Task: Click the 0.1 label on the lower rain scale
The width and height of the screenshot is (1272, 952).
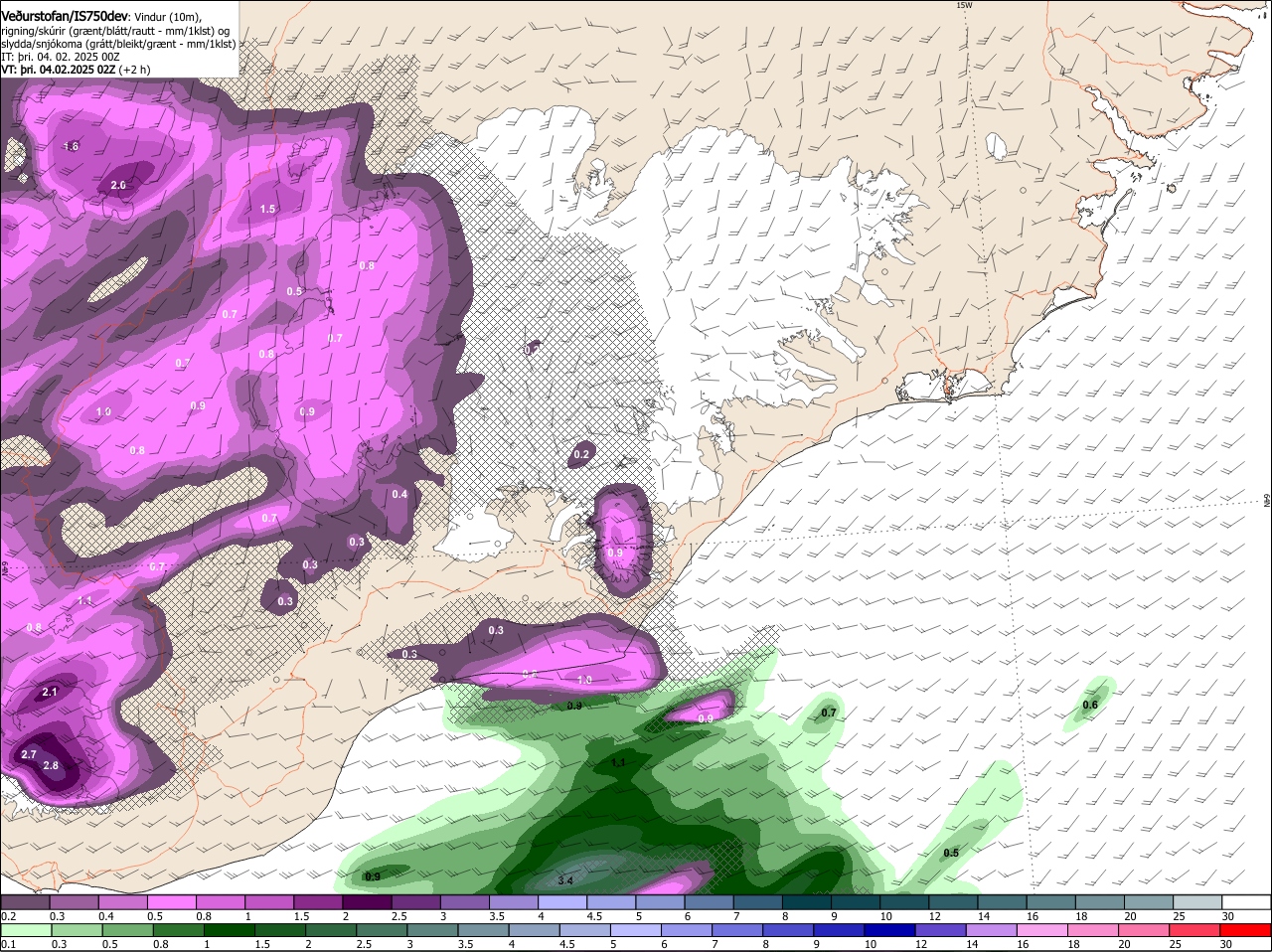Action: [8, 945]
